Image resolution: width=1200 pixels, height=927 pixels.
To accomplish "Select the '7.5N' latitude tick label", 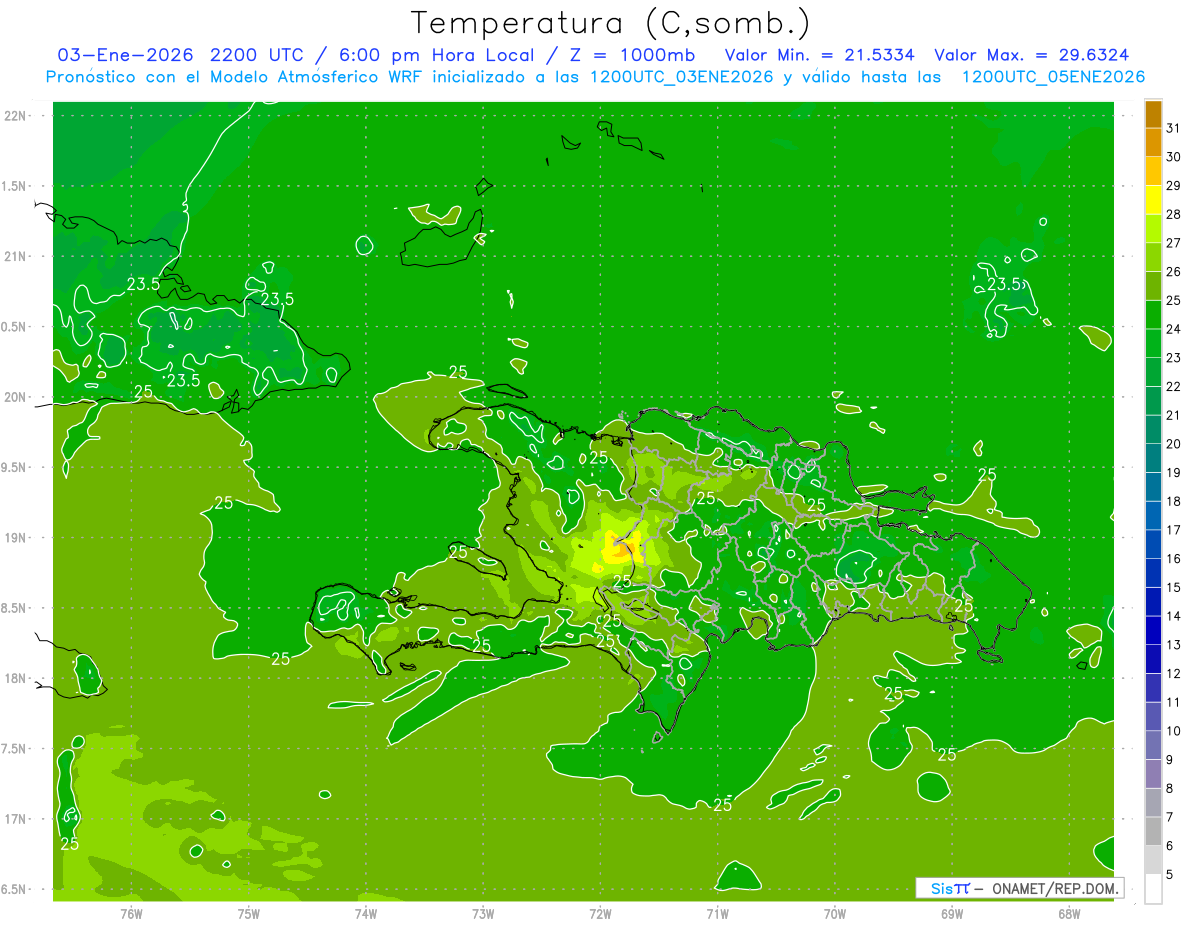I will (x=16, y=749).
